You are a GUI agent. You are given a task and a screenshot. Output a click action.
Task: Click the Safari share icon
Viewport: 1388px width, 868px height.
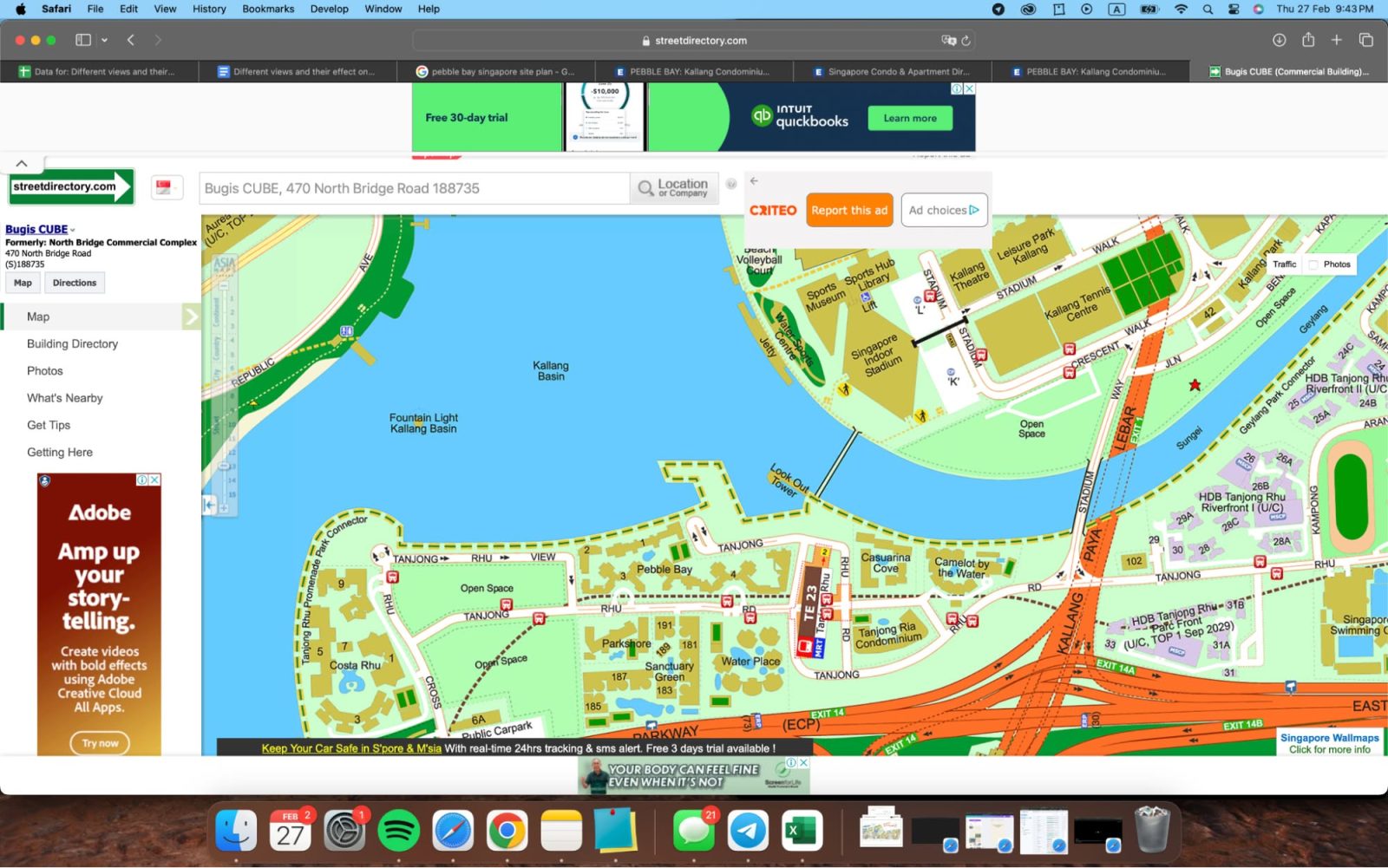[x=1308, y=40]
